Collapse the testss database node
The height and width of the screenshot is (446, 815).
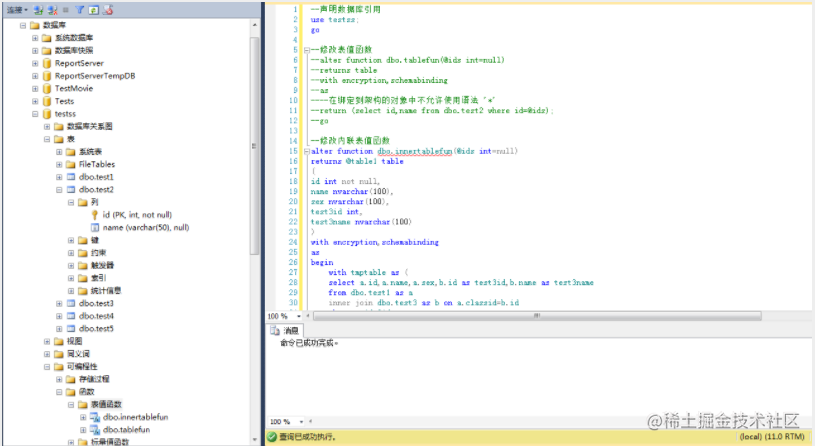[35, 114]
